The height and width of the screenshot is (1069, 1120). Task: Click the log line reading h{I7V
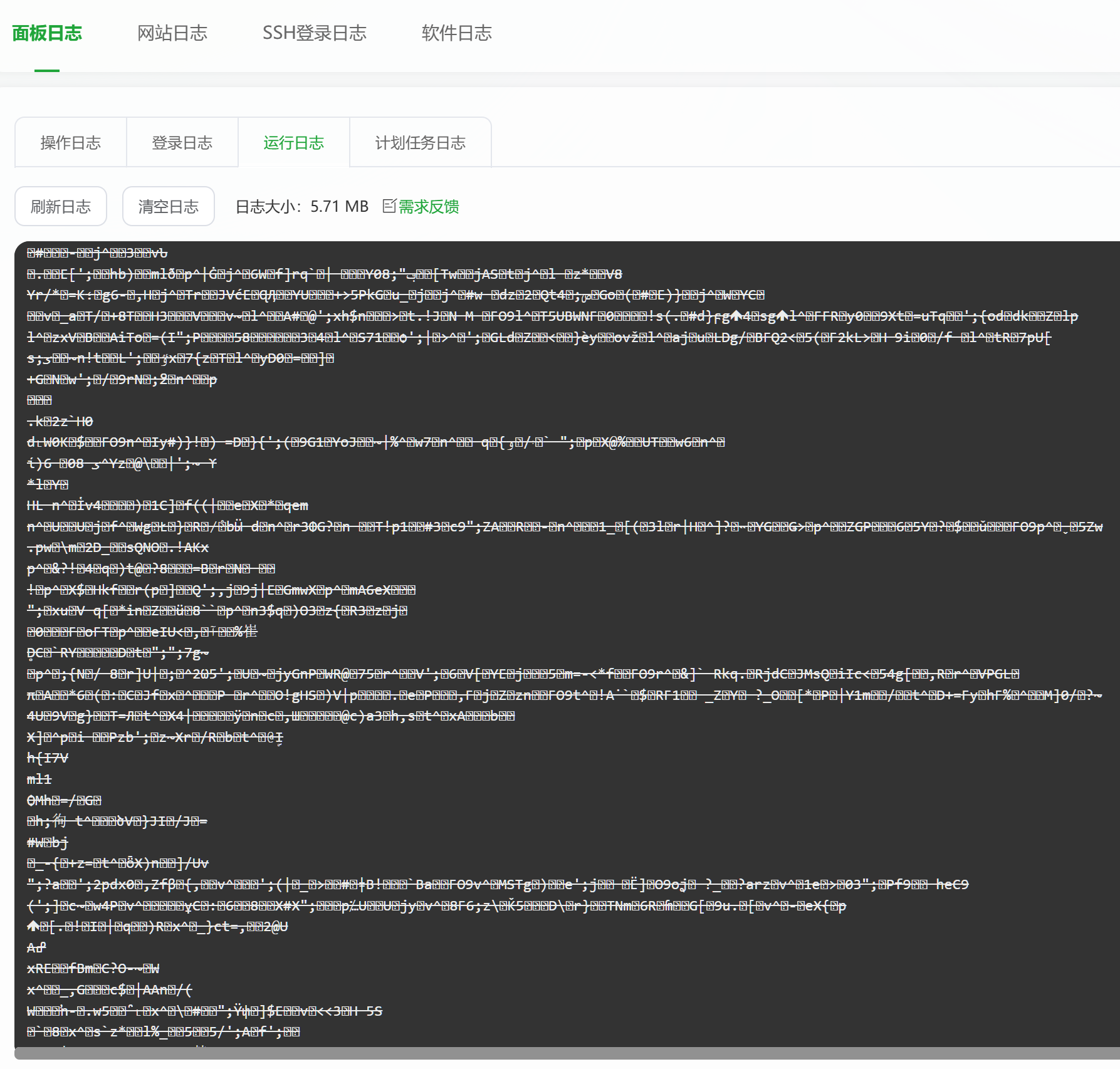48,758
